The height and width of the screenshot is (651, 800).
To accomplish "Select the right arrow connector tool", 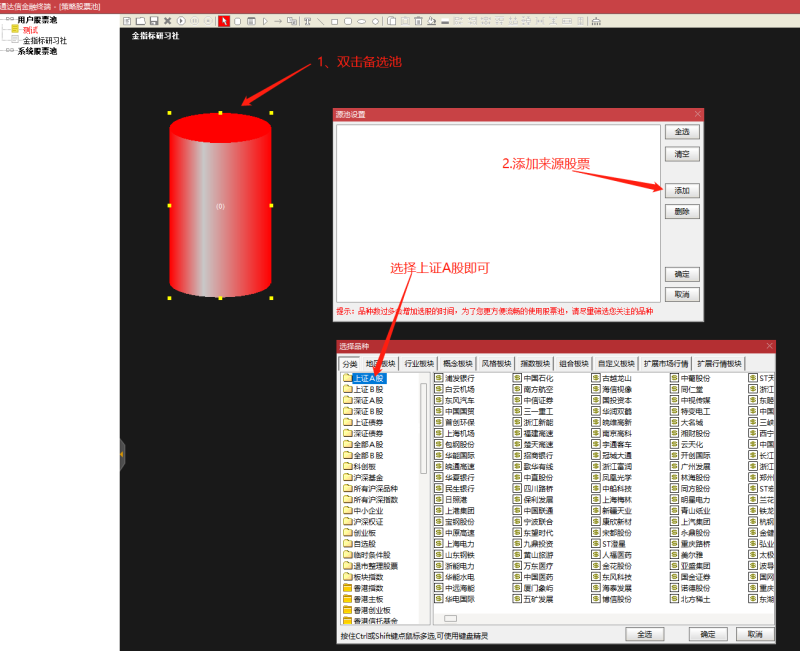I will (x=278, y=21).
